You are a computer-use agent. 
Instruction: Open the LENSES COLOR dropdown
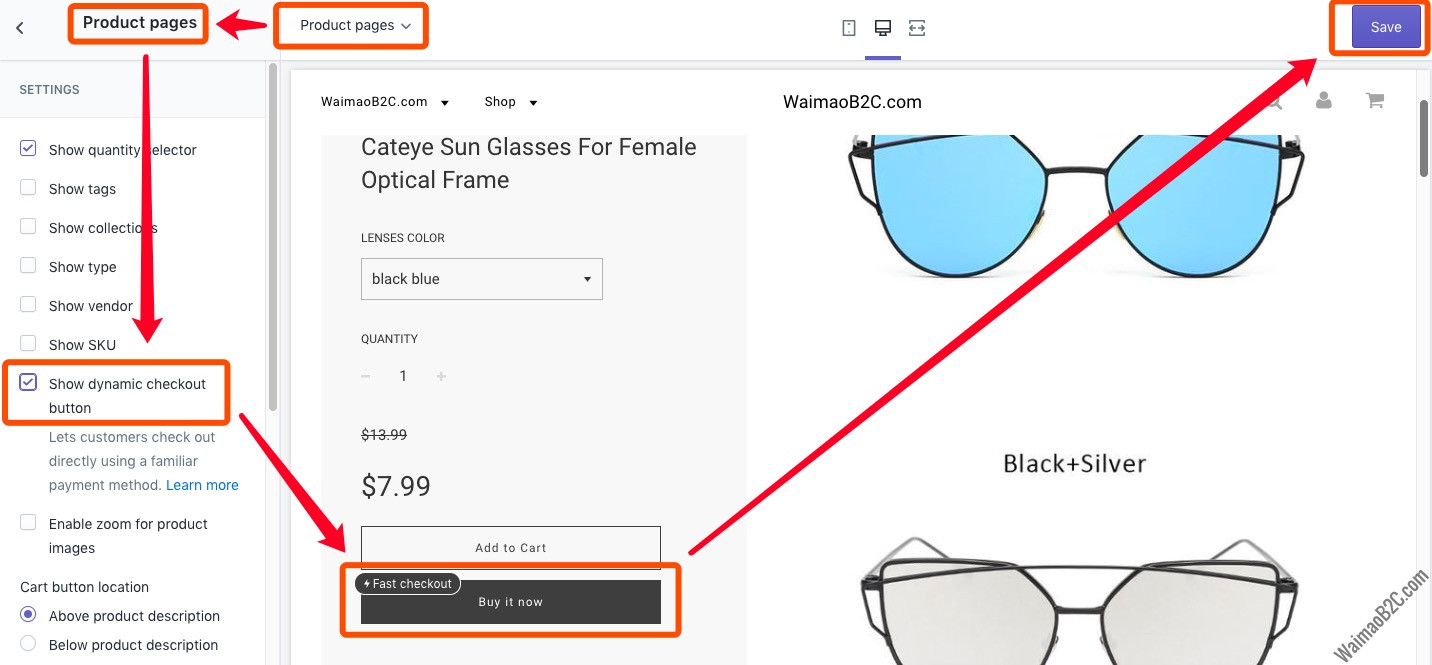coord(481,278)
